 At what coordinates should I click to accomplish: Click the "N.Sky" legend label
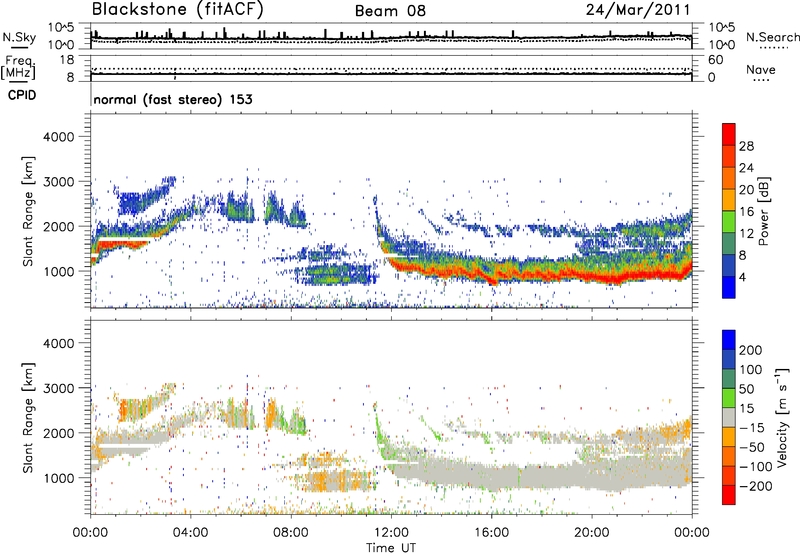(19, 37)
